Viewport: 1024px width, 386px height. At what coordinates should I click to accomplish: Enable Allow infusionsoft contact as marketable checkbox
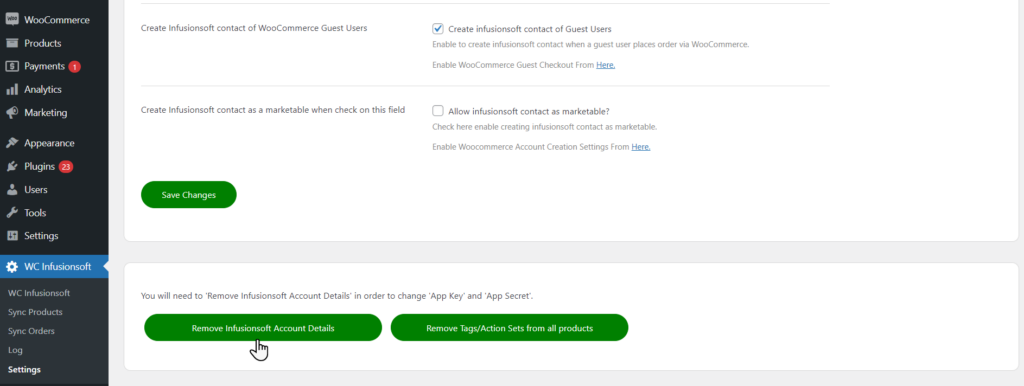(x=438, y=111)
